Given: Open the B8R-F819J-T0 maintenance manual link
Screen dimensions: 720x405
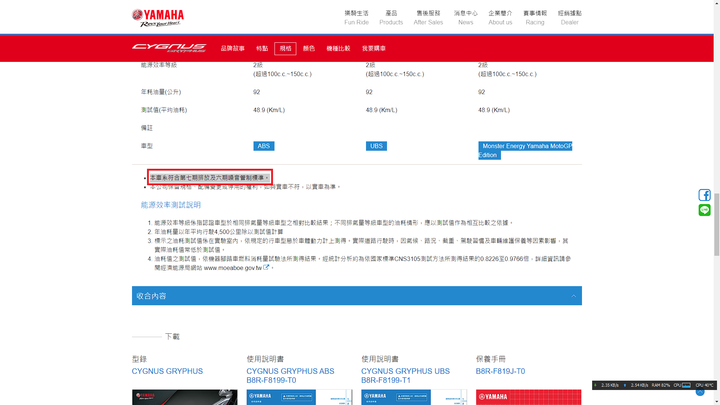Looking at the screenshot, I should click(500, 371).
